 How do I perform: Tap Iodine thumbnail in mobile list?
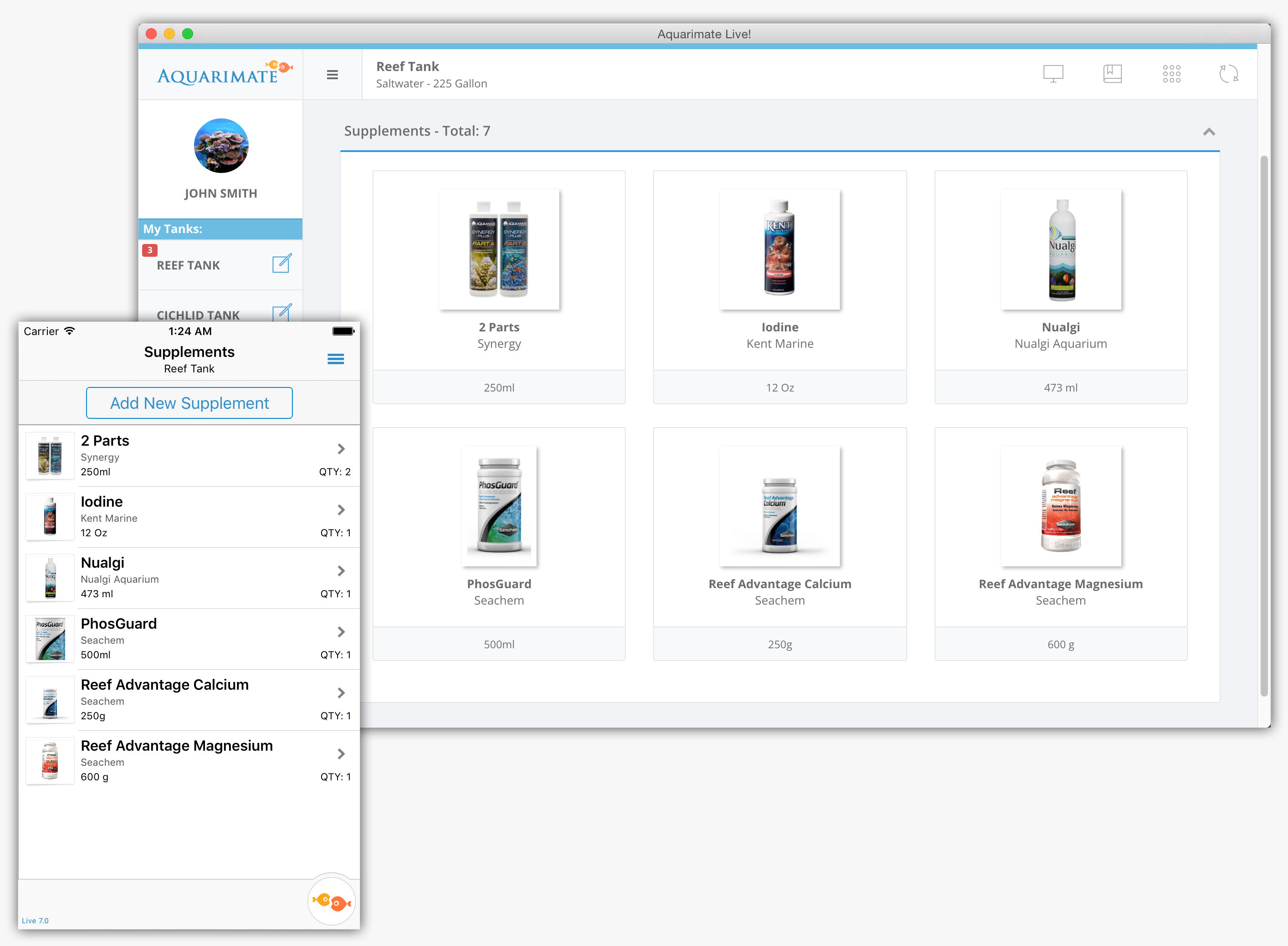(51, 517)
